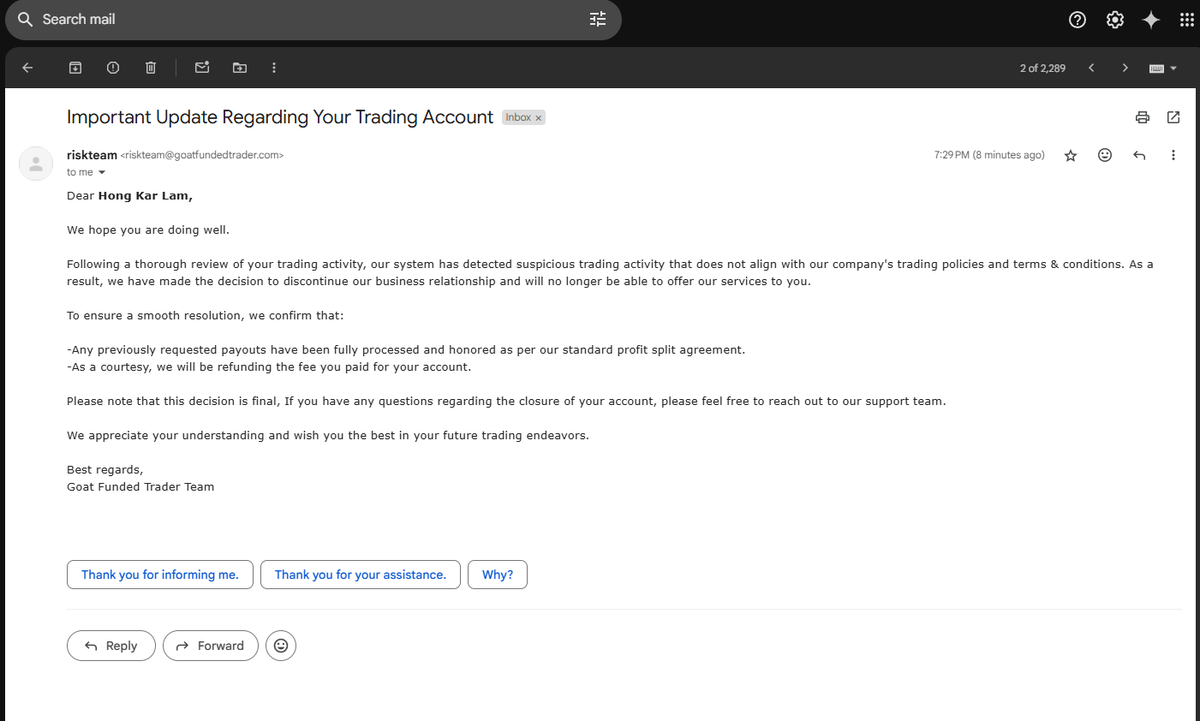This screenshot has height=721, width=1200.
Task: Click the sender avatar picture
Action: click(x=36, y=164)
